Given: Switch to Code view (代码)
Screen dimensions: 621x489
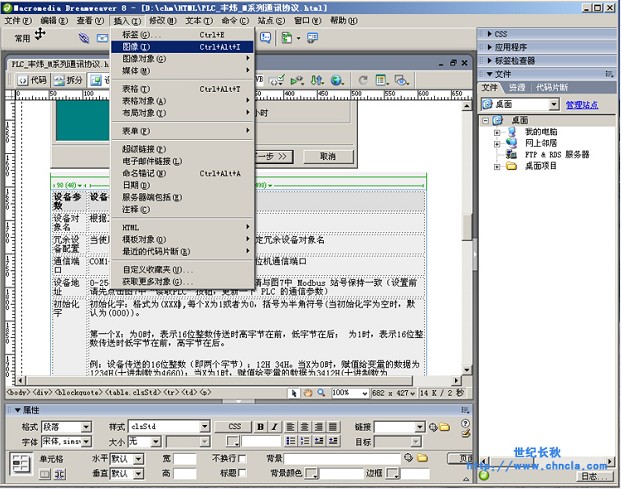Looking at the screenshot, I should tap(33, 80).
